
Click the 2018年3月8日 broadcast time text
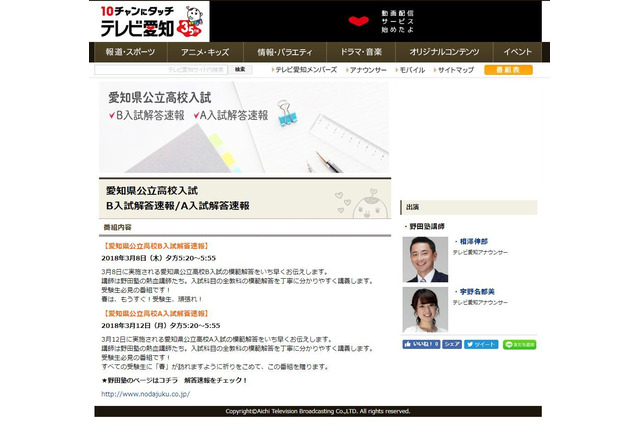pyautogui.click(x=158, y=258)
